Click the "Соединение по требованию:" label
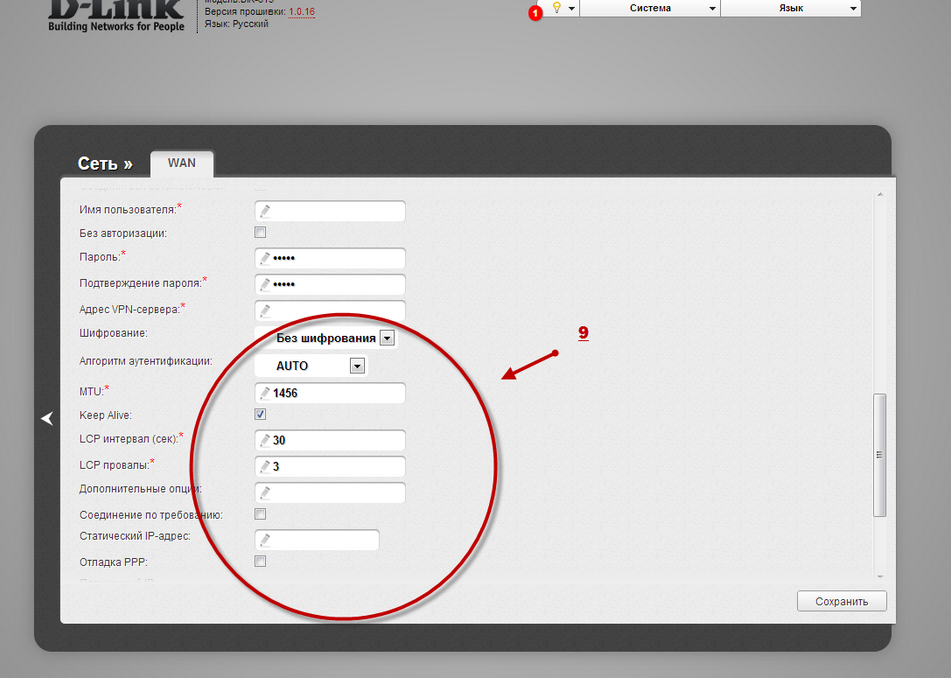 [151, 515]
